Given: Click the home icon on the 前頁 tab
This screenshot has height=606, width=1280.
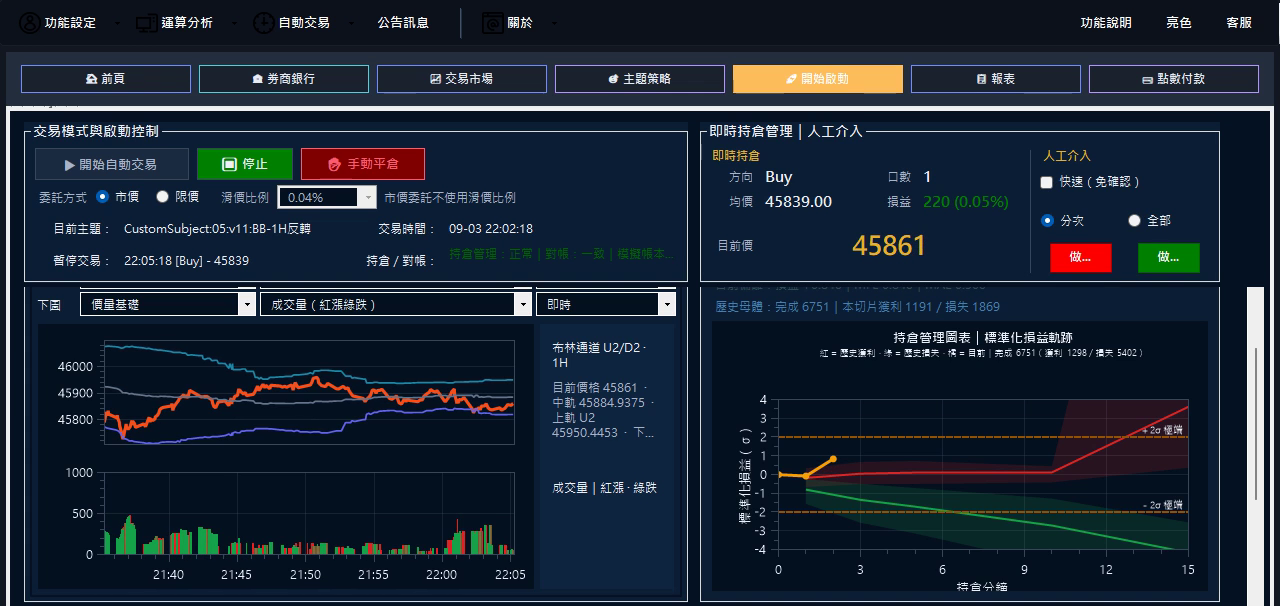Looking at the screenshot, I should pos(91,79).
